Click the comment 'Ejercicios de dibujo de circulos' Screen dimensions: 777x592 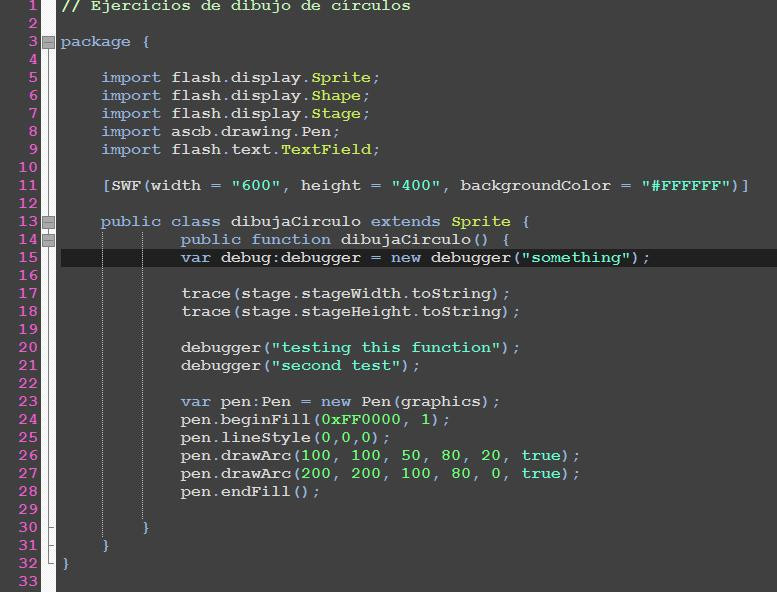pos(250,6)
